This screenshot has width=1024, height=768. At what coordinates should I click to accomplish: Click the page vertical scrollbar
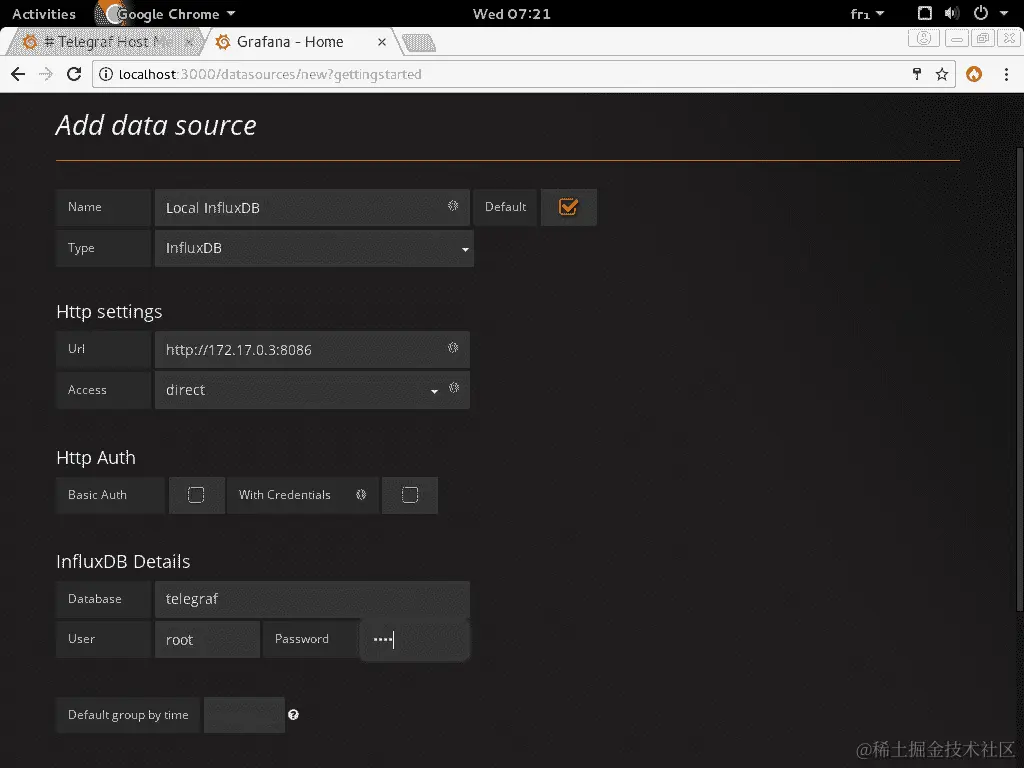pyautogui.click(x=1019, y=379)
